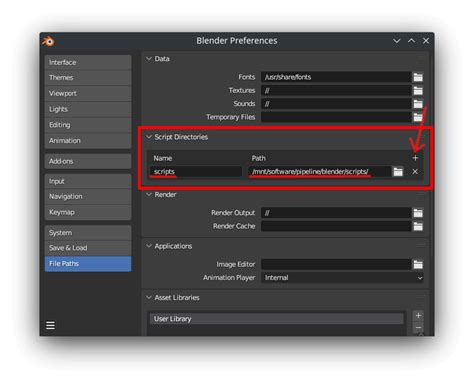Click the Sounds path field
This screenshot has width=474, height=383.
[x=336, y=104]
